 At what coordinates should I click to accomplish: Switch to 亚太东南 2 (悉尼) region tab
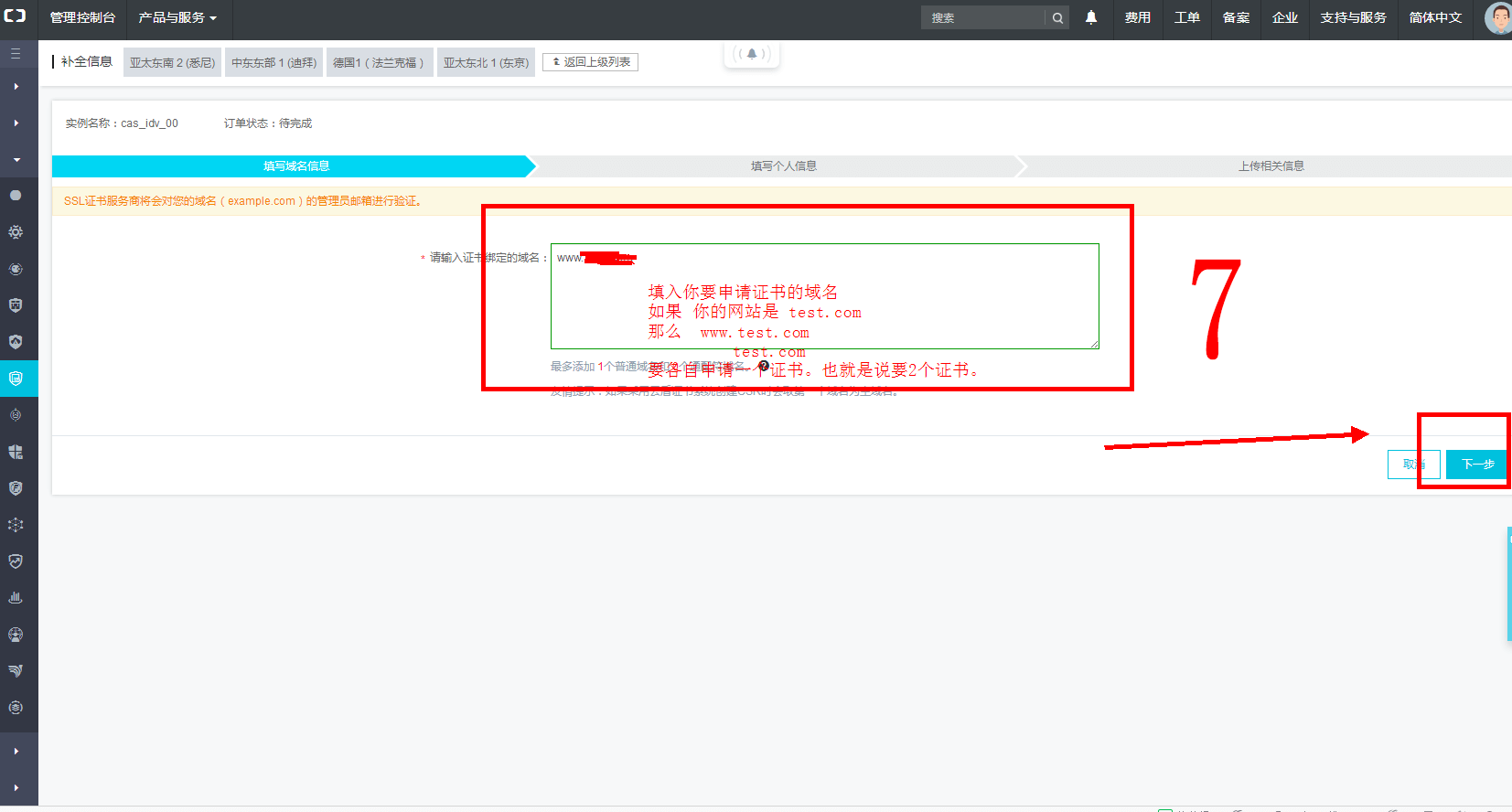[172, 63]
